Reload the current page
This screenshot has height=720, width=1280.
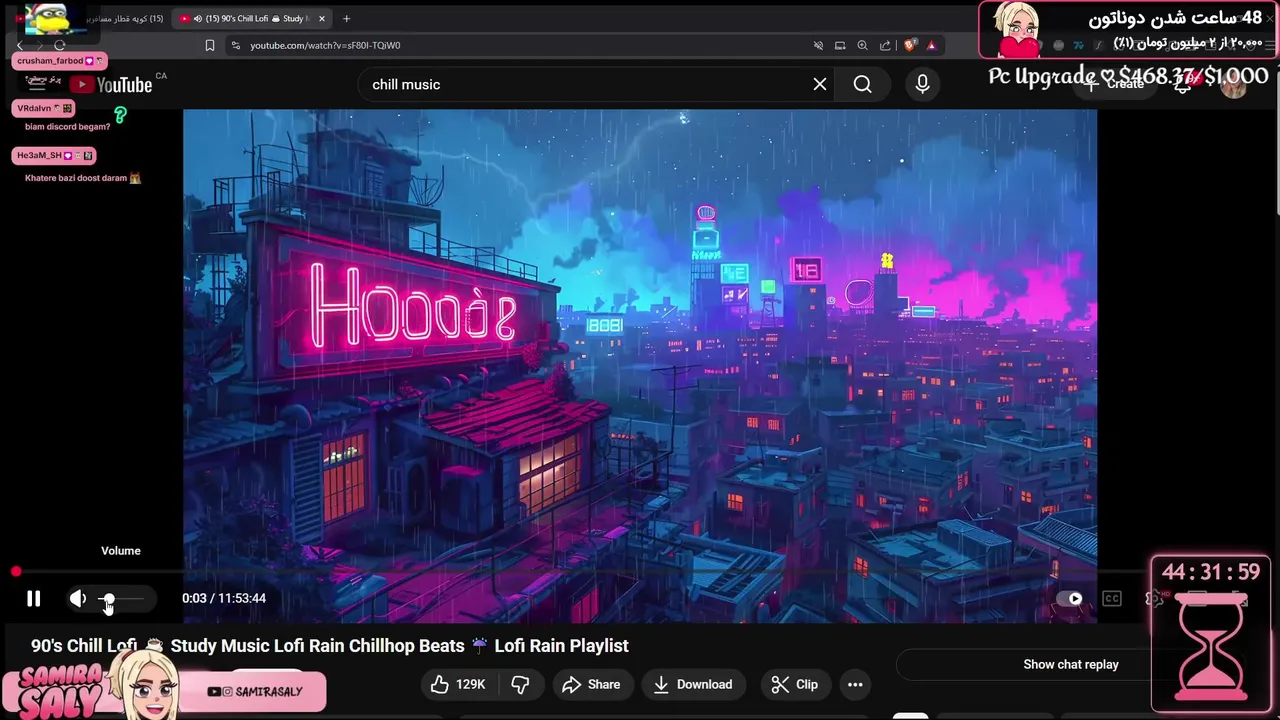(x=60, y=45)
